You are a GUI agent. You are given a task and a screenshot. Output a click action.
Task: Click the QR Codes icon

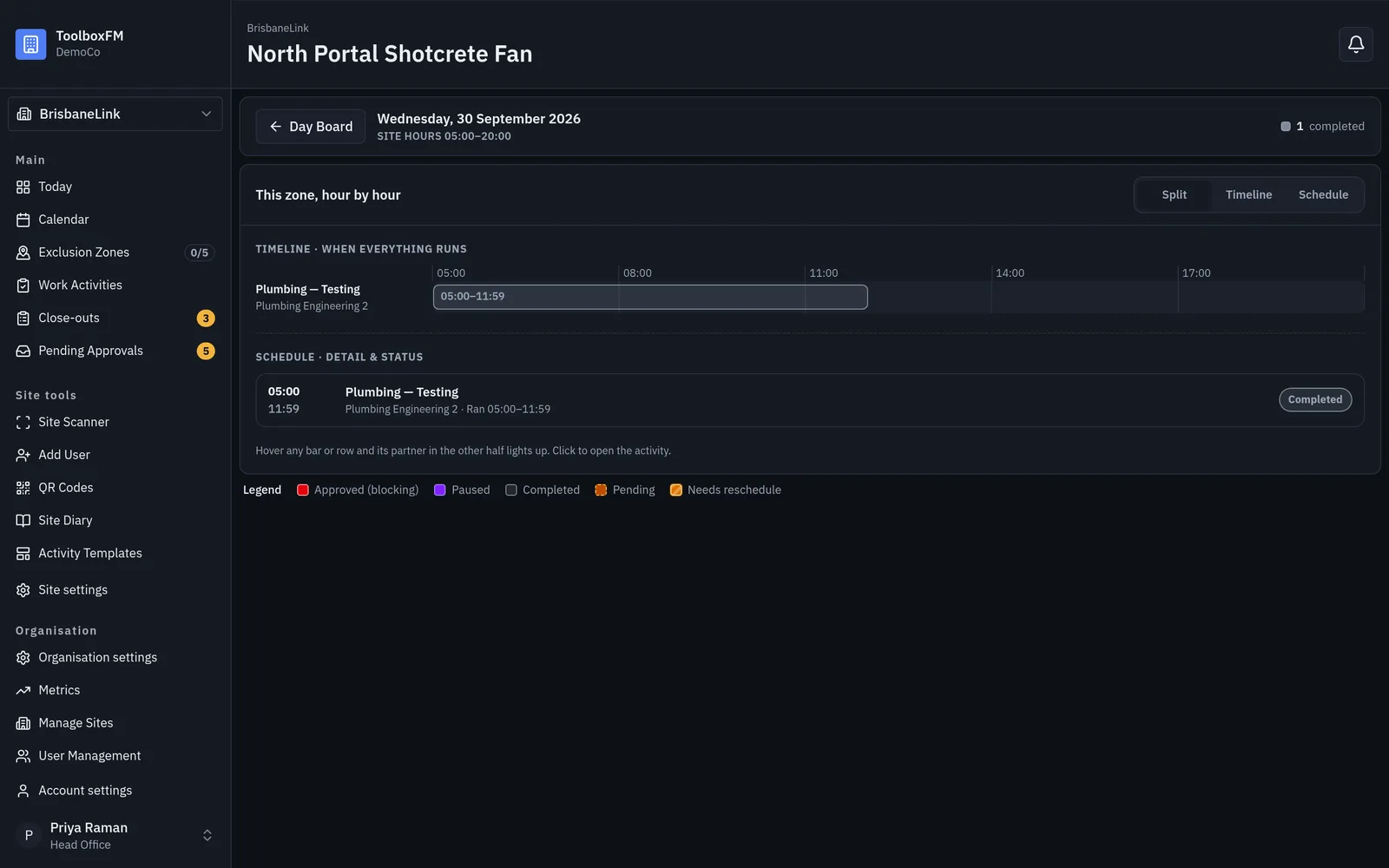[x=23, y=488]
